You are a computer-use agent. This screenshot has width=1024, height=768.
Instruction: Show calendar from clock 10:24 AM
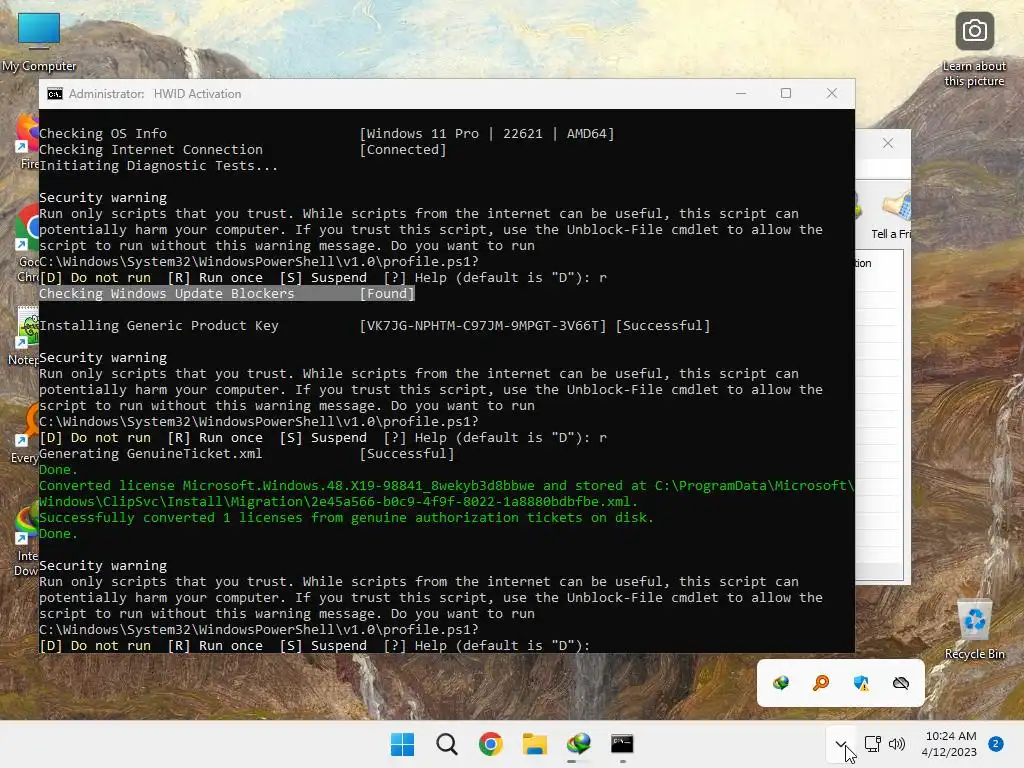[x=950, y=744]
